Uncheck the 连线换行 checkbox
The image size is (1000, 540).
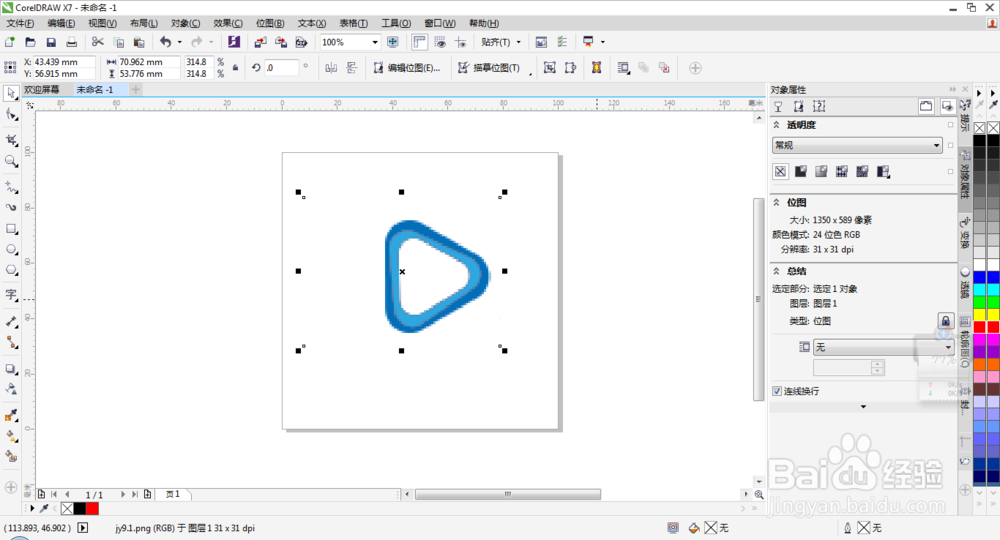pos(777,391)
